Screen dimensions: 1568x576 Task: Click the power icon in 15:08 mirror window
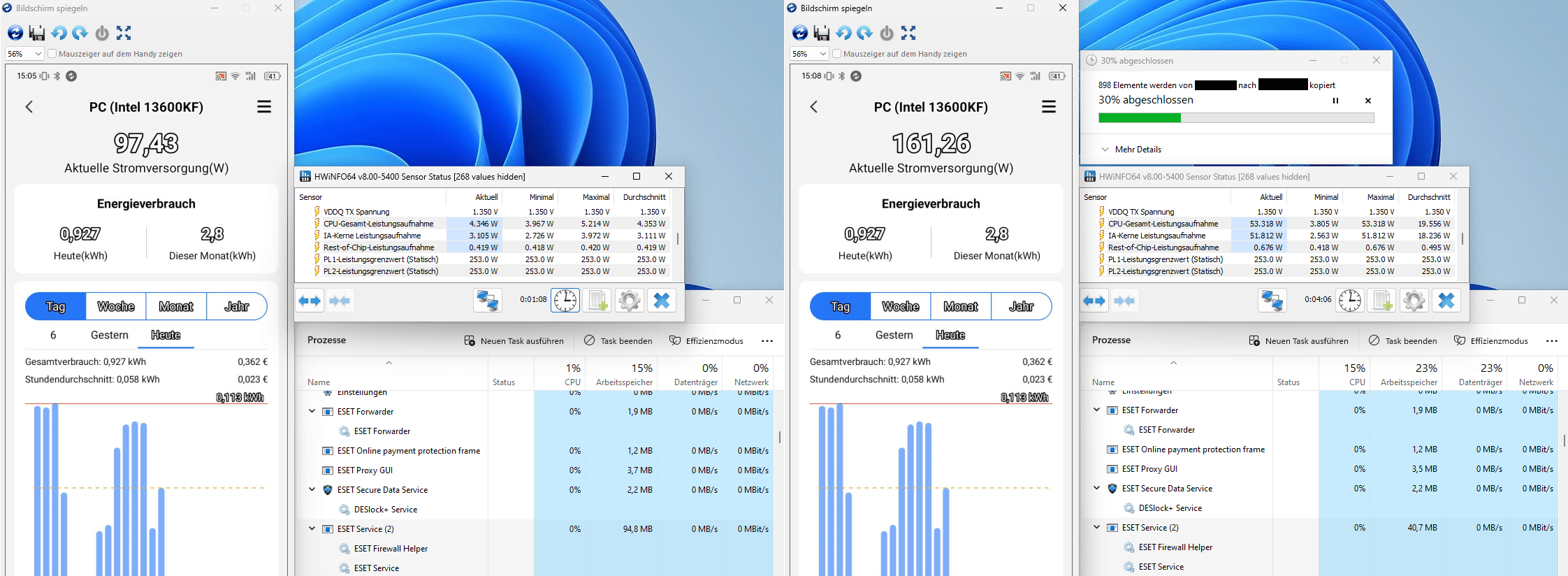pyautogui.click(x=887, y=33)
